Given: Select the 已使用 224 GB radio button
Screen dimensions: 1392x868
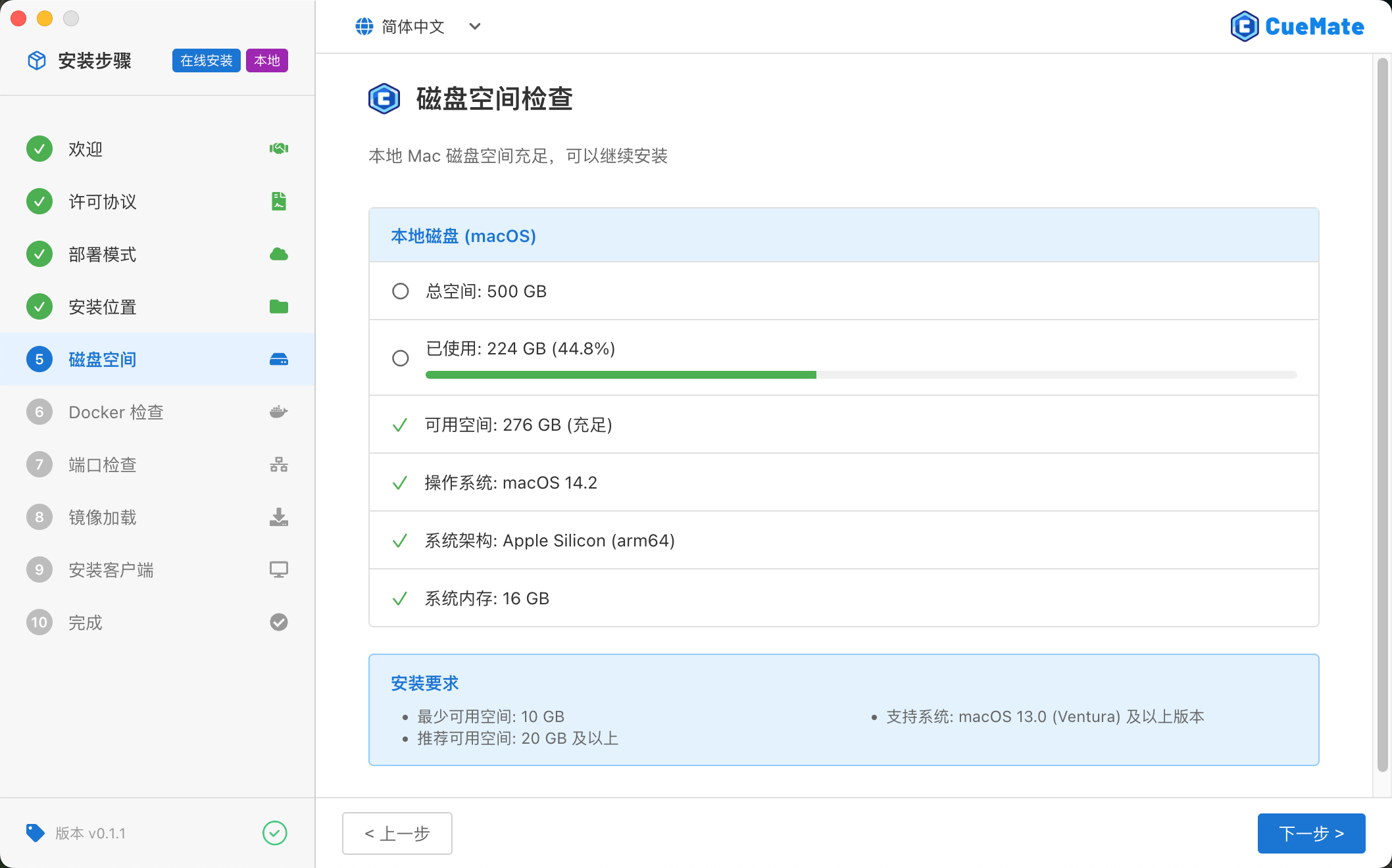Looking at the screenshot, I should click(400, 358).
